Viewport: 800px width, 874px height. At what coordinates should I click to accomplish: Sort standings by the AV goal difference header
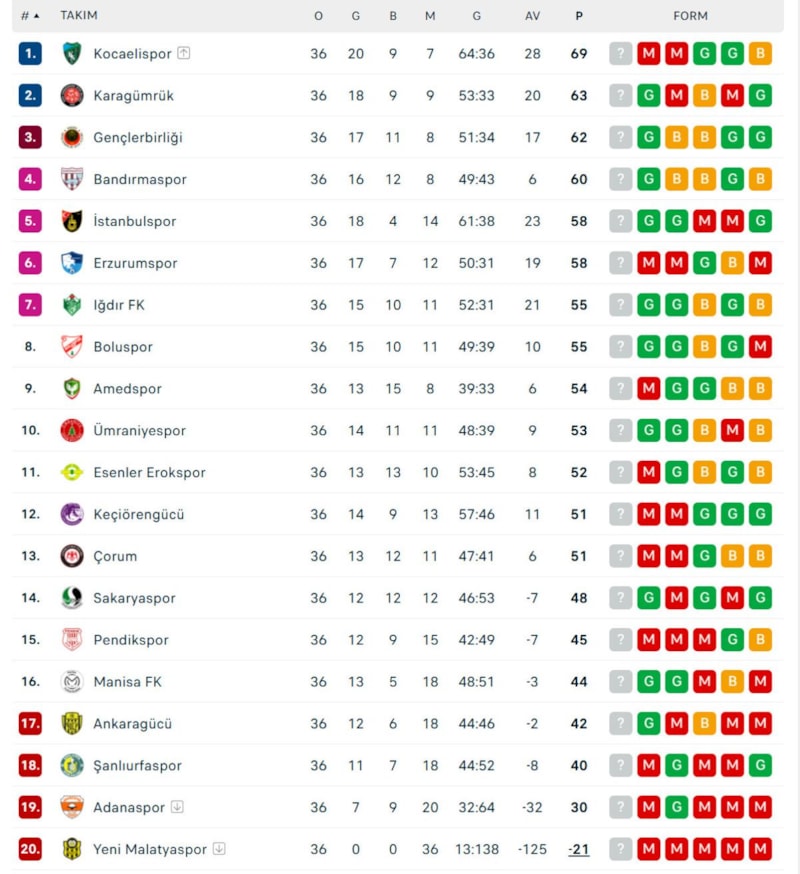pyautogui.click(x=532, y=16)
